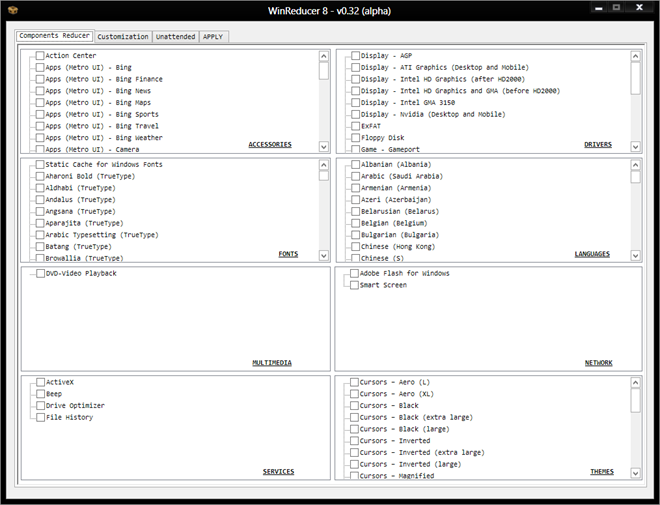Screen dimensions: 660x505
Task: Click scroll-up arrow in Themes list
Action: tap(636, 383)
